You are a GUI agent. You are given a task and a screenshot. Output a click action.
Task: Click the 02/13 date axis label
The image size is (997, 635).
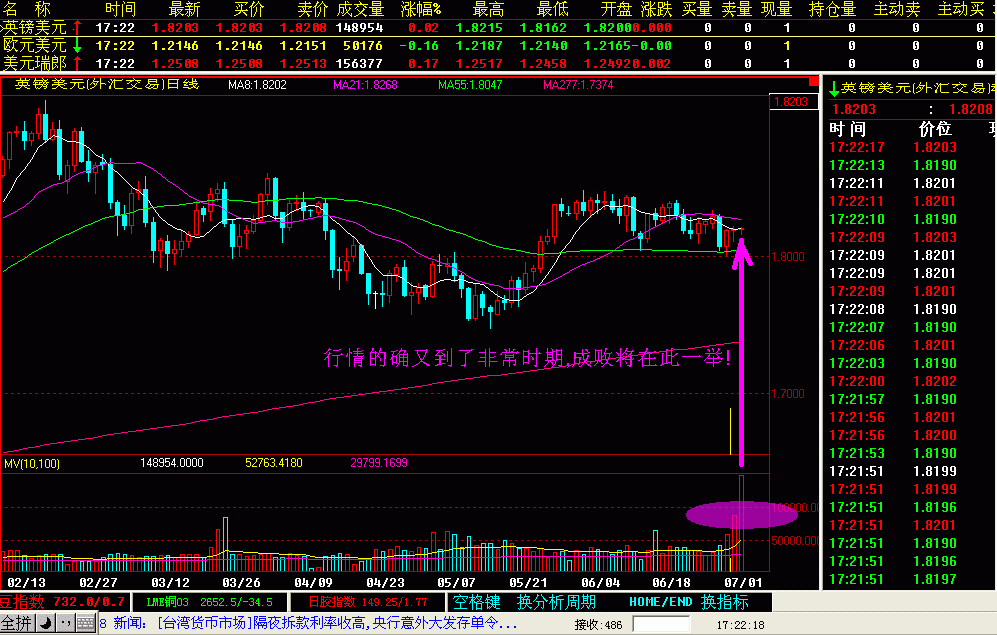26,583
